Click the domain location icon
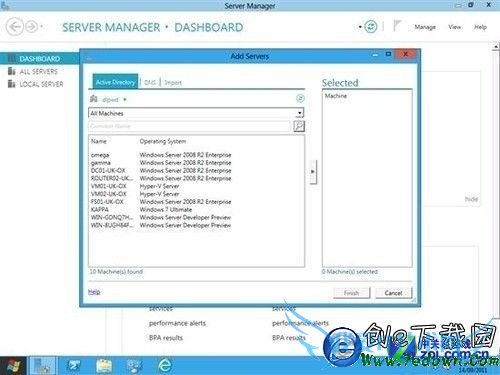This screenshot has width=500, height=375. [94, 99]
